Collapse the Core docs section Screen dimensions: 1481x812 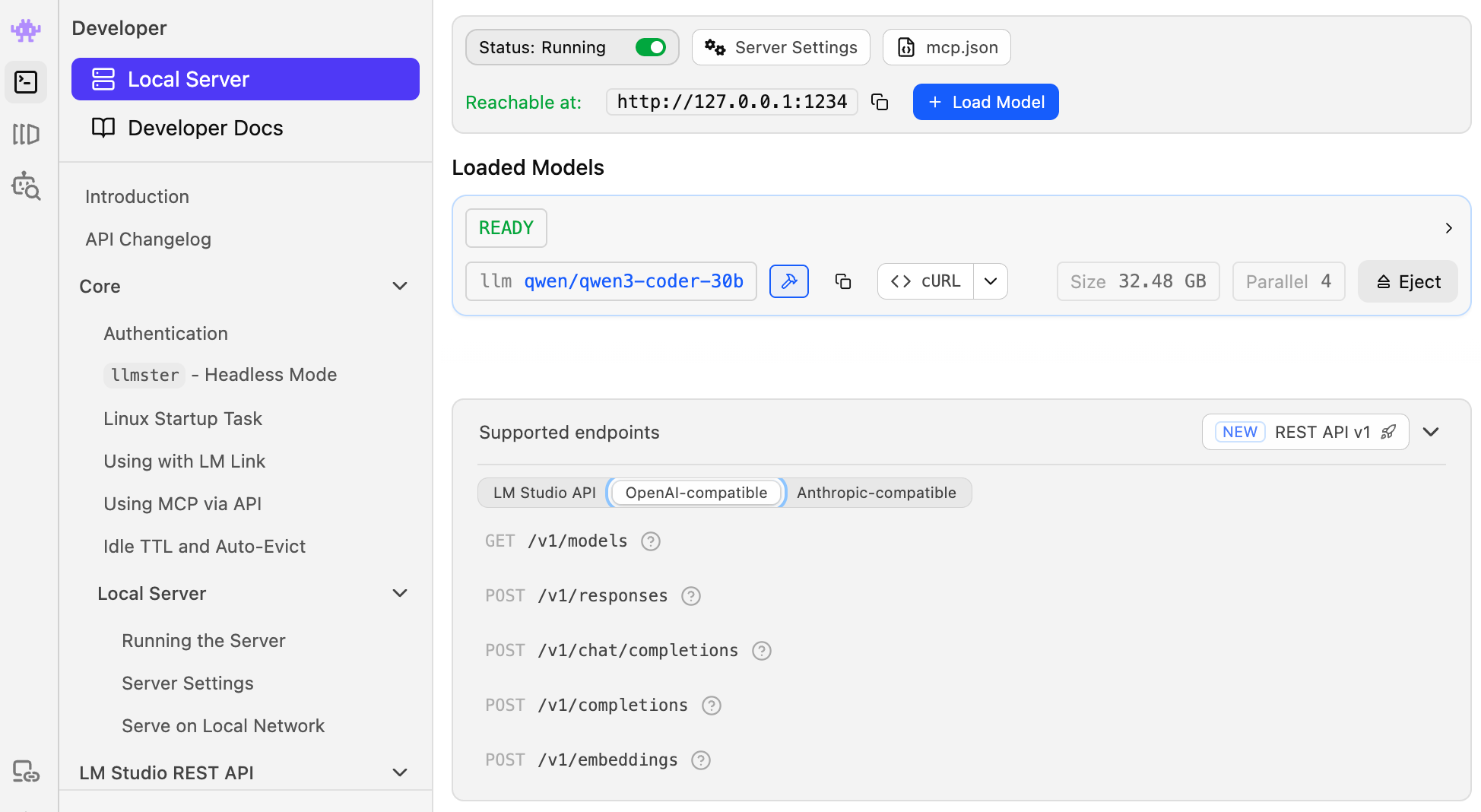pos(400,286)
